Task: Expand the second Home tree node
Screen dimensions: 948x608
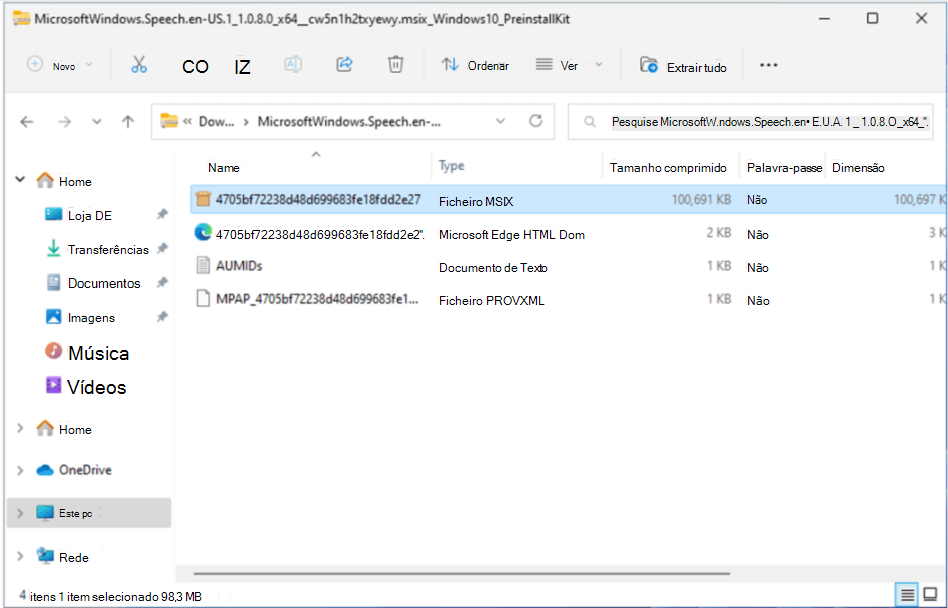Action: point(20,429)
